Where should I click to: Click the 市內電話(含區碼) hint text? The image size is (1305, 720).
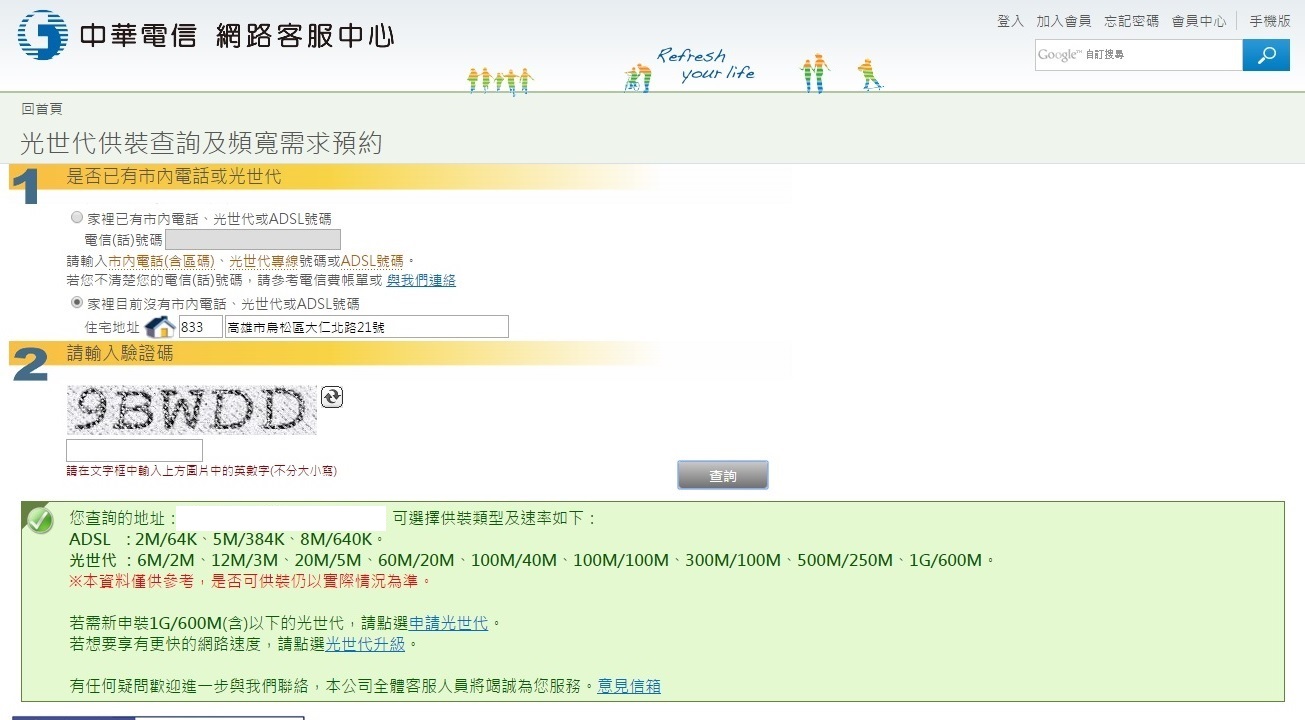pyautogui.click(x=162, y=260)
